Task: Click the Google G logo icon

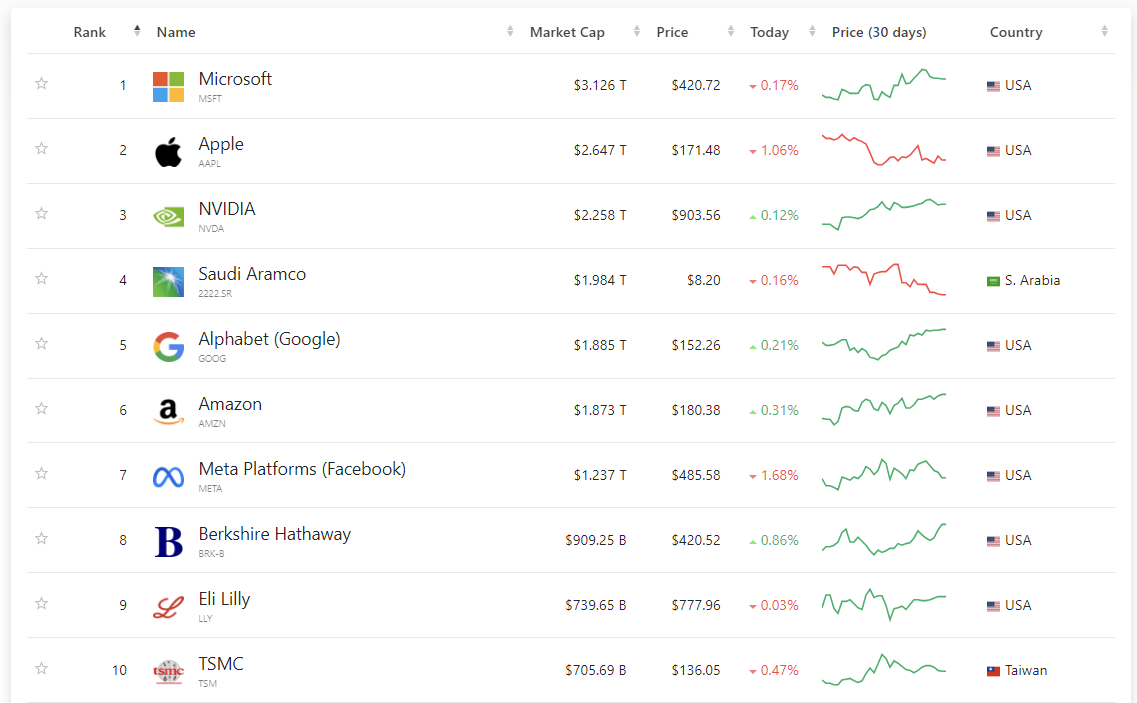Action: [x=168, y=347]
